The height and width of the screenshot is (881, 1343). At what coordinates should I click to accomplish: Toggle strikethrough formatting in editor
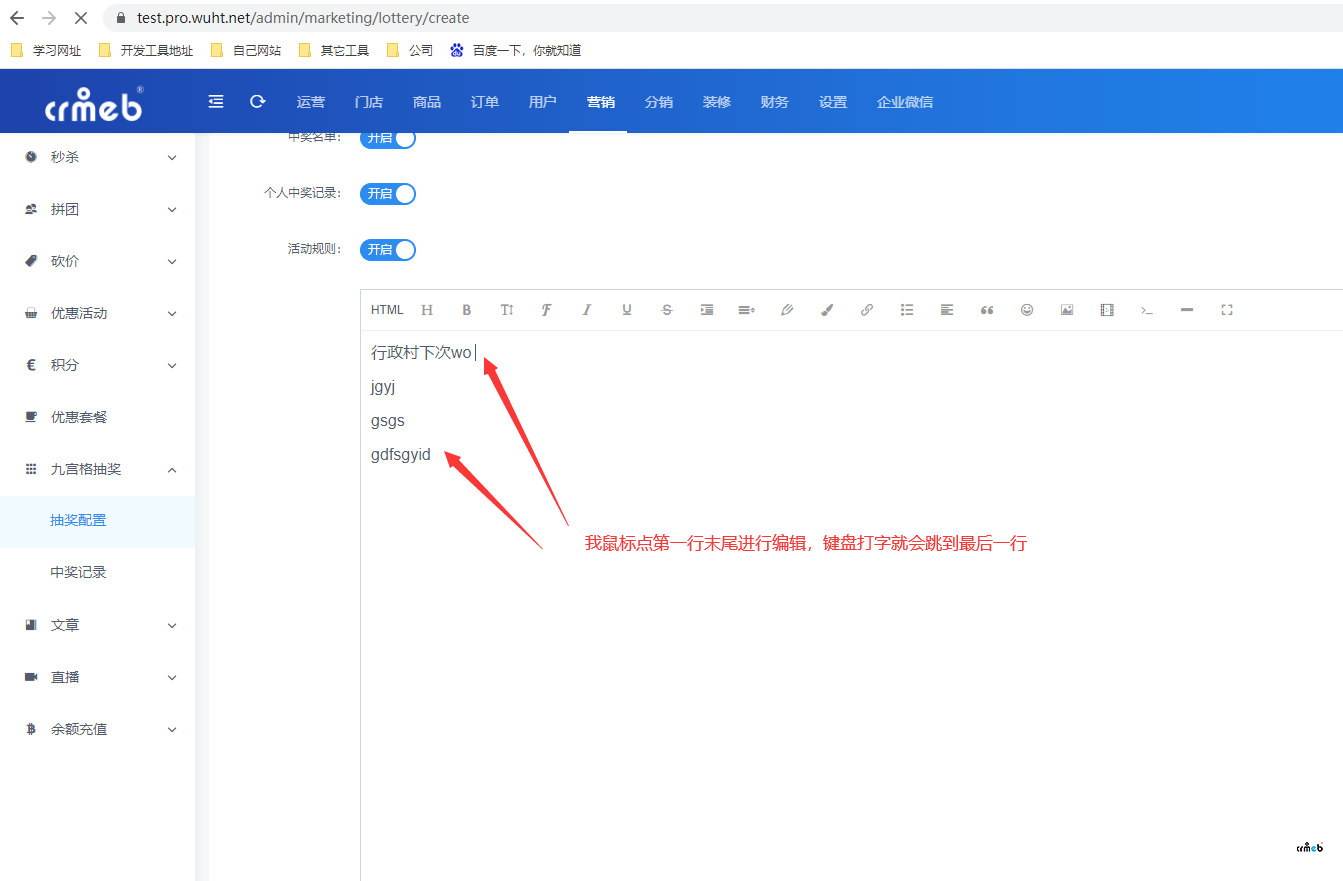[667, 310]
